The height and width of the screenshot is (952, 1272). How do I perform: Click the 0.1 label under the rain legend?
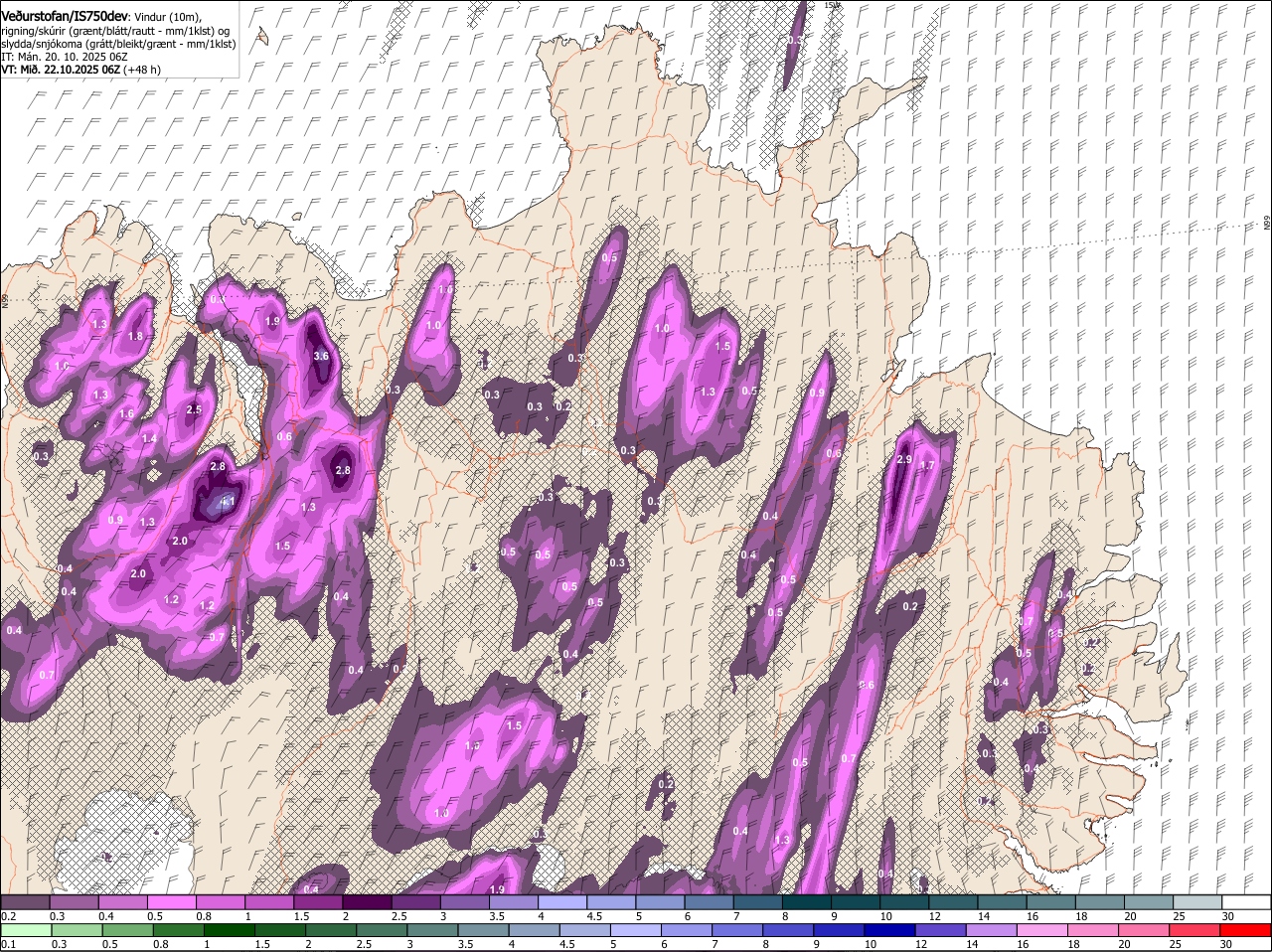(x=8, y=944)
